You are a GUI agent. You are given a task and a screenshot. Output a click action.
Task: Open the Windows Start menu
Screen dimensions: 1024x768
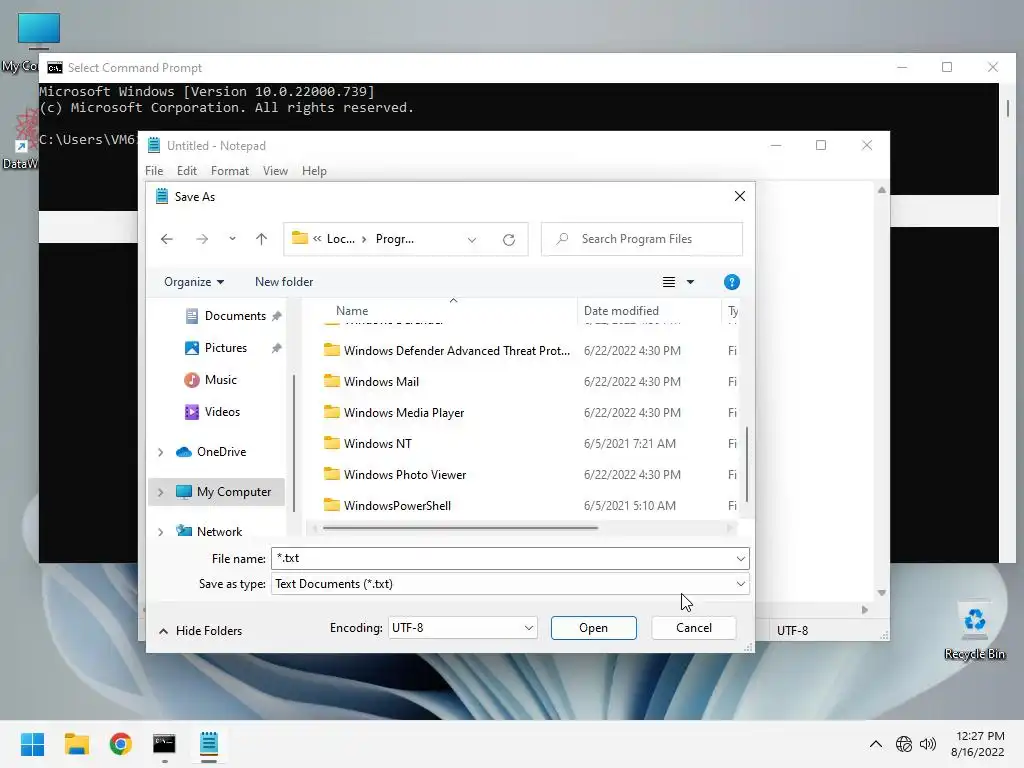(33, 744)
